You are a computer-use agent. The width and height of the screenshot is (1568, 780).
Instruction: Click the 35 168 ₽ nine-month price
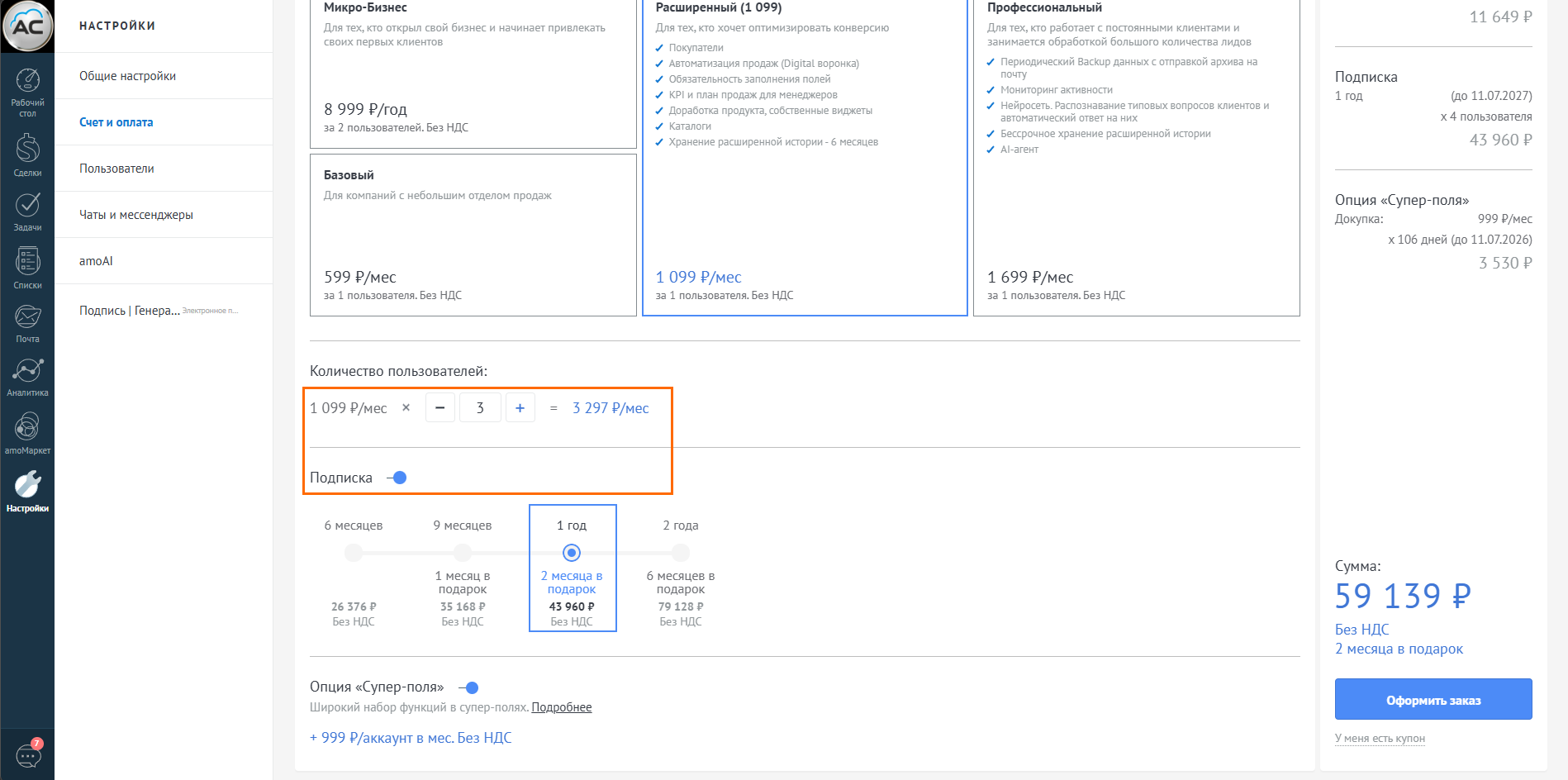pos(463,606)
